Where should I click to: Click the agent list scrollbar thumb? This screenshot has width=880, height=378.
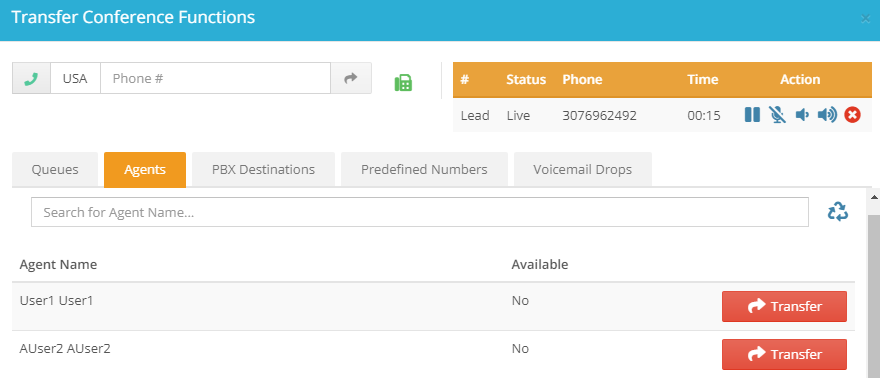[874, 295]
